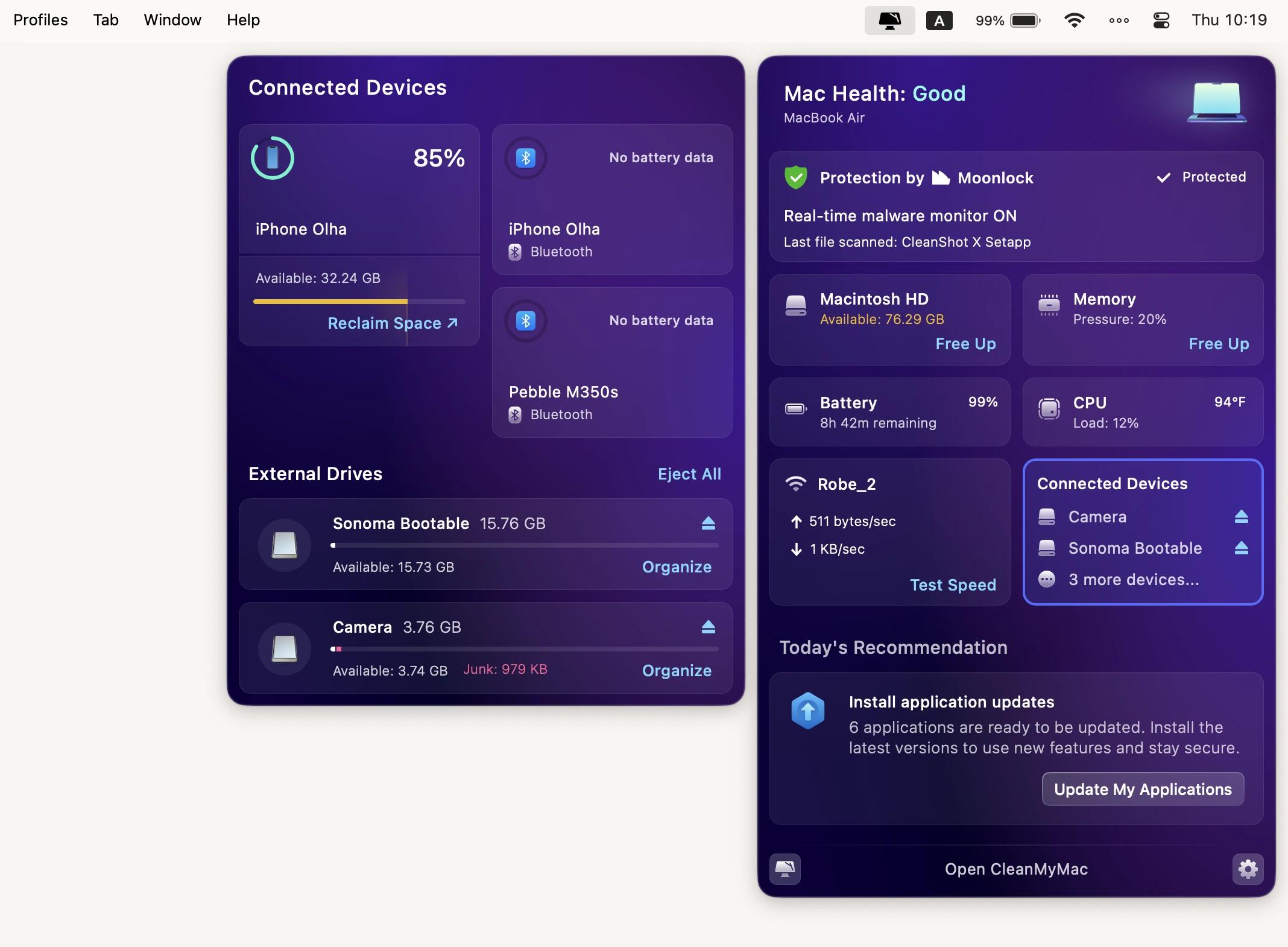The height and width of the screenshot is (947, 1288).
Task: Open the Battery 8h 42m remaining tile
Action: (889, 412)
